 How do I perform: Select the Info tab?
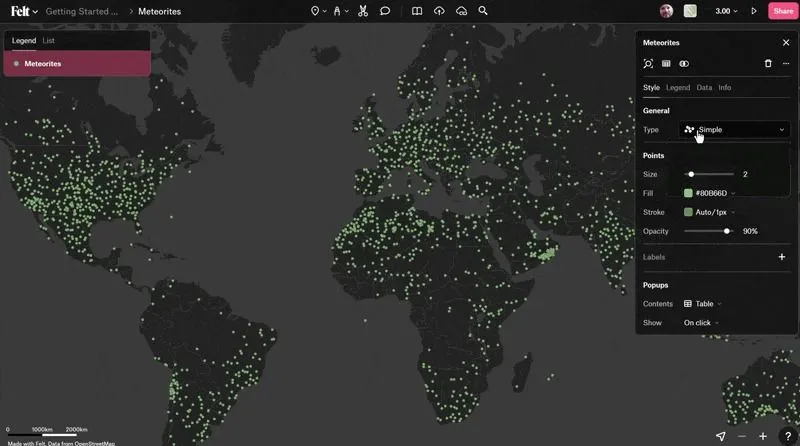click(x=724, y=88)
